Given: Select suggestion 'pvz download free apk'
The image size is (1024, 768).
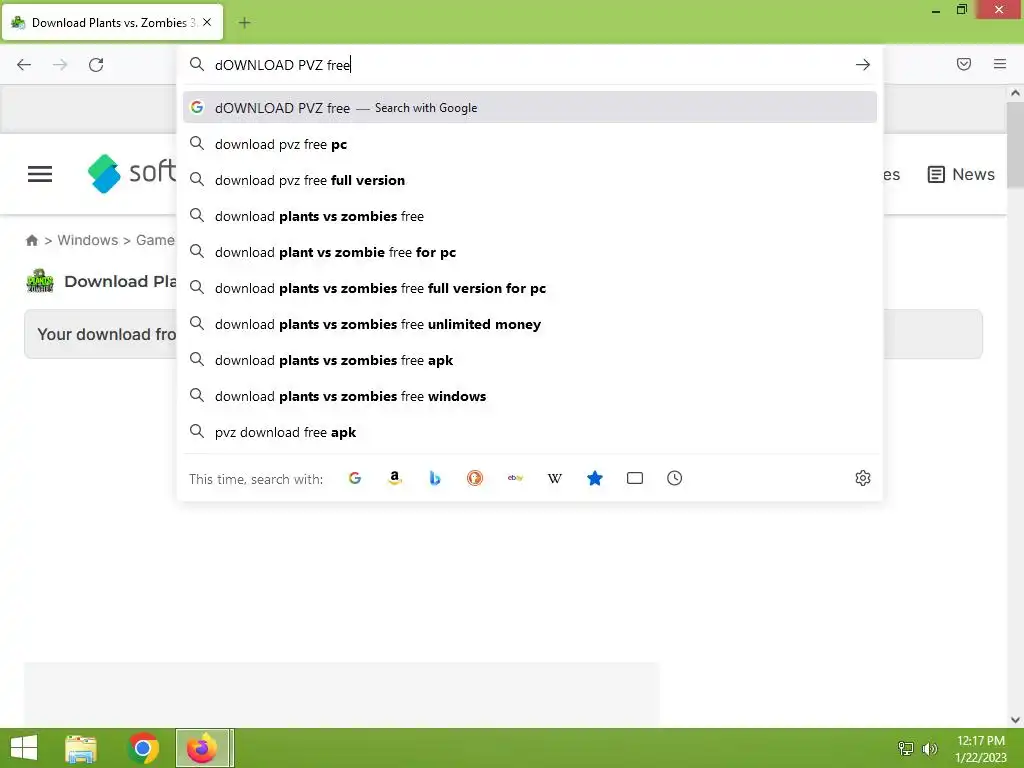Looking at the screenshot, I should pyautogui.click(x=530, y=432).
